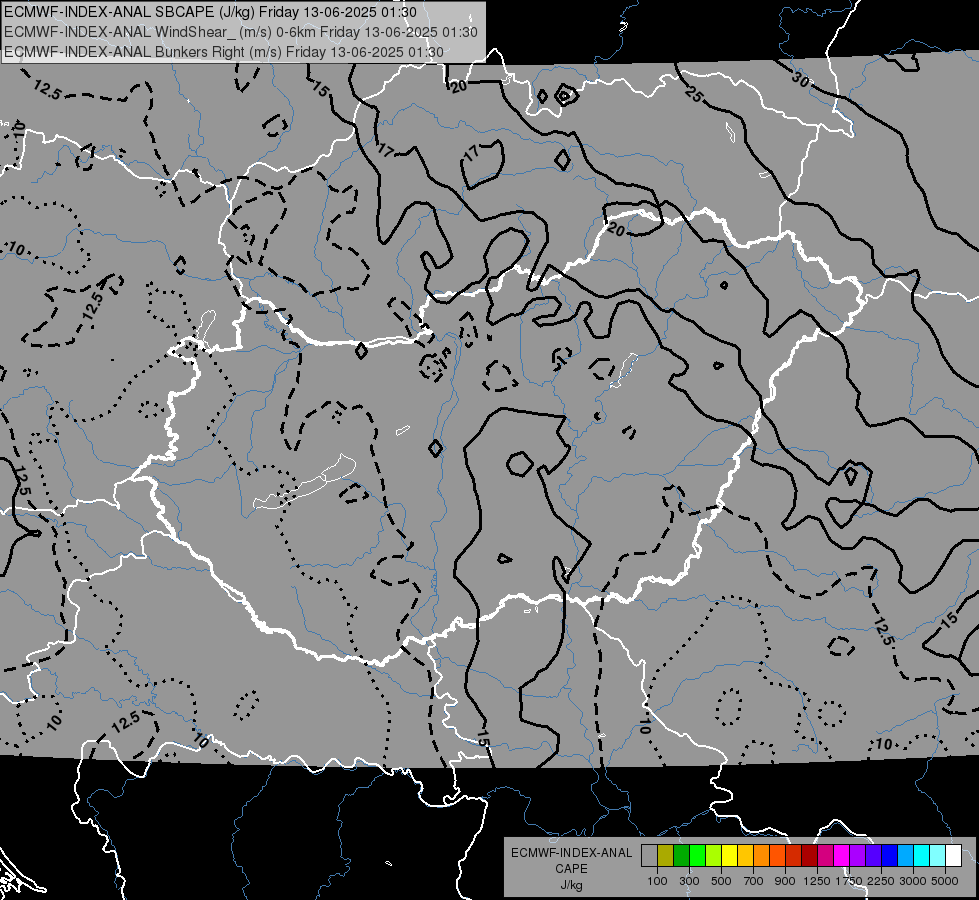
Task: Click the olive swatch in the CAPE legend
Action: click(665, 856)
